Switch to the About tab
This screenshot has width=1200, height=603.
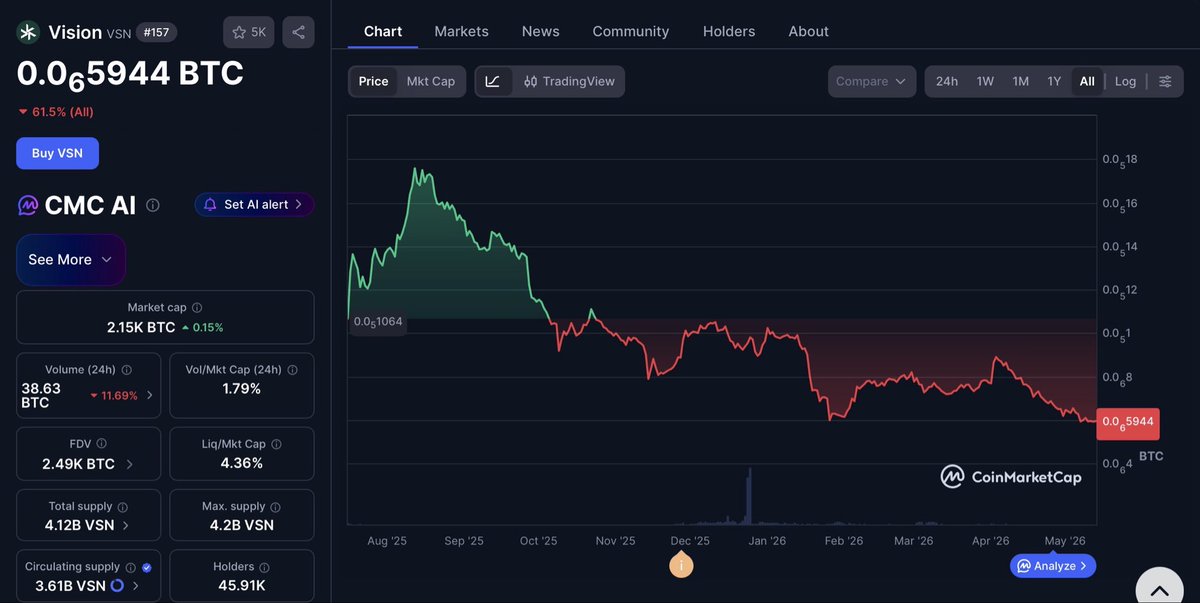click(808, 31)
